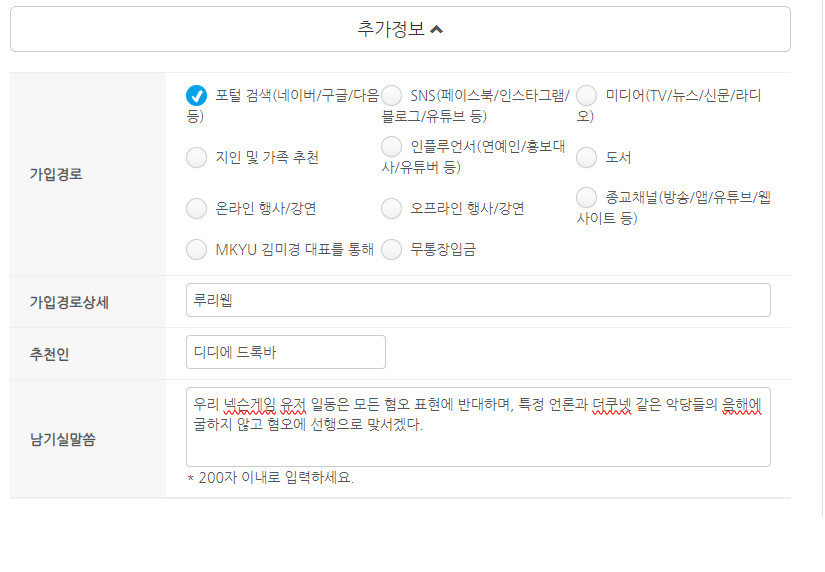The width and height of the screenshot is (825, 572).
Task: Click the 200자 이내로 입력하세요 hint text
Action: (x=270, y=477)
